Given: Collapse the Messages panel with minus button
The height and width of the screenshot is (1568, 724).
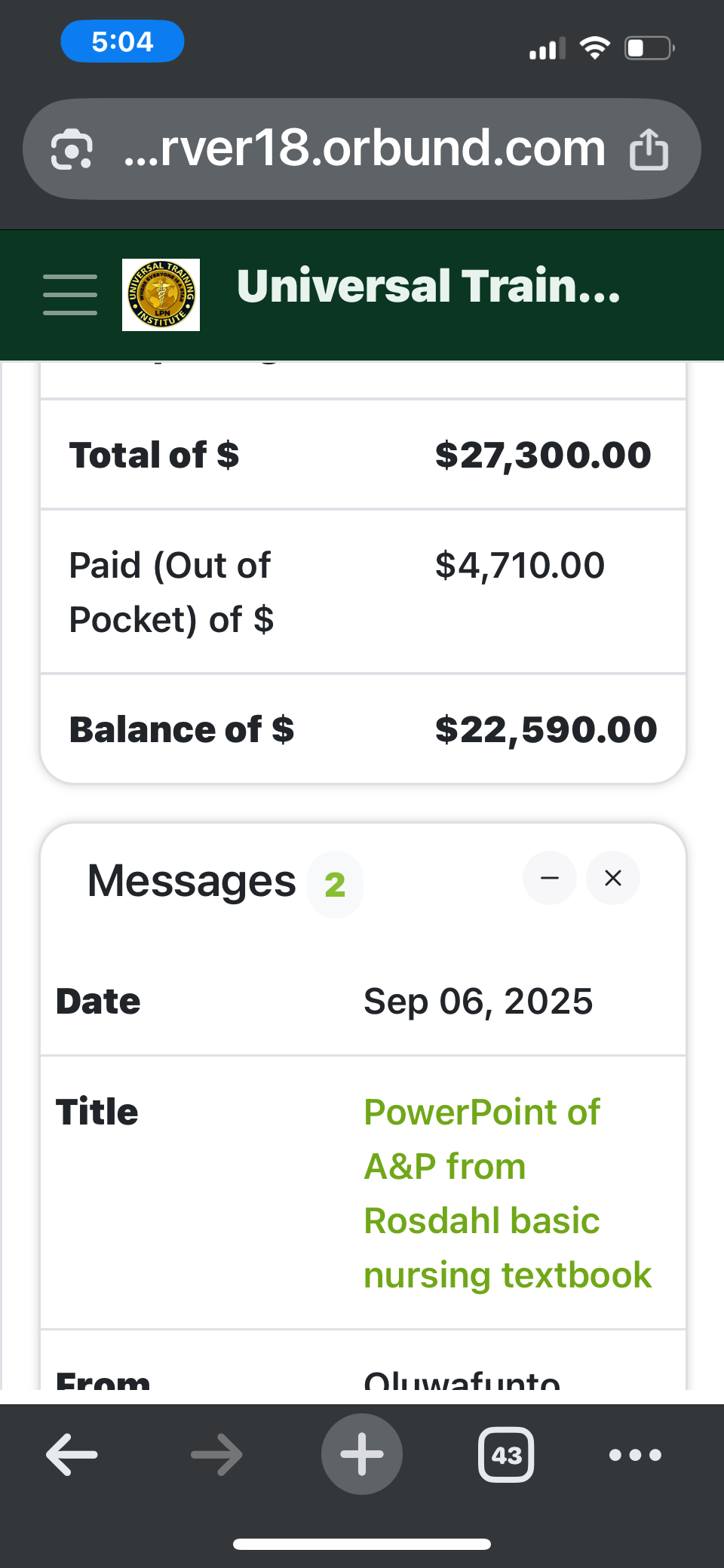Looking at the screenshot, I should pyautogui.click(x=550, y=878).
